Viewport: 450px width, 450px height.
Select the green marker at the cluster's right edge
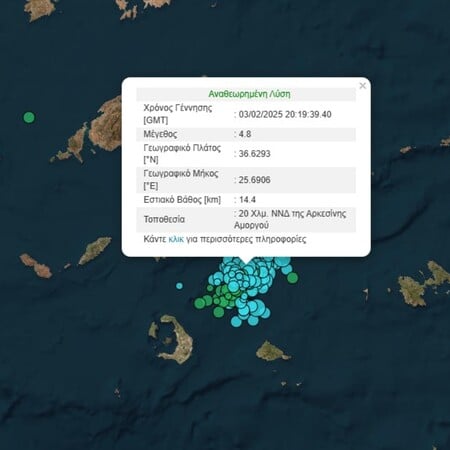pyautogui.click(x=292, y=278)
